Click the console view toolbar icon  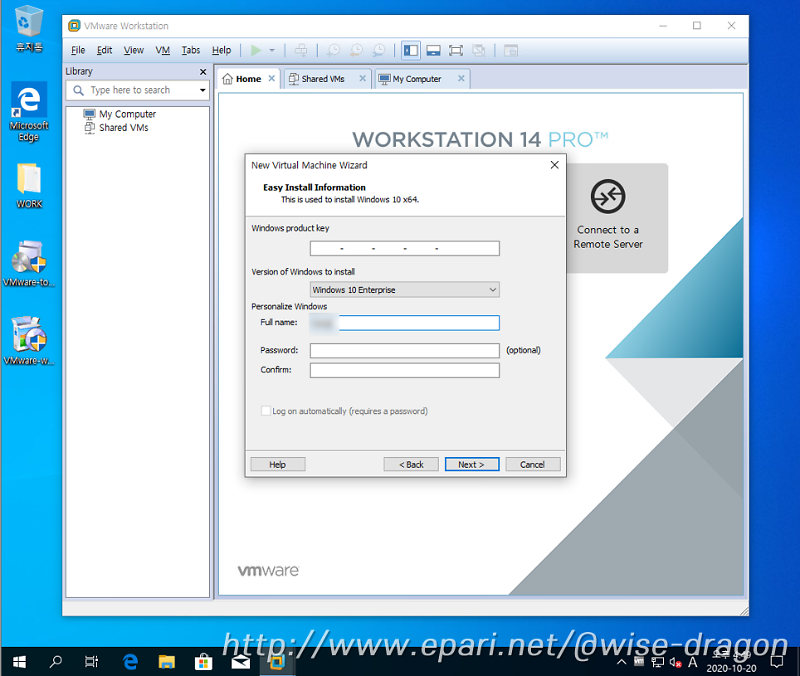coord(511,50)
